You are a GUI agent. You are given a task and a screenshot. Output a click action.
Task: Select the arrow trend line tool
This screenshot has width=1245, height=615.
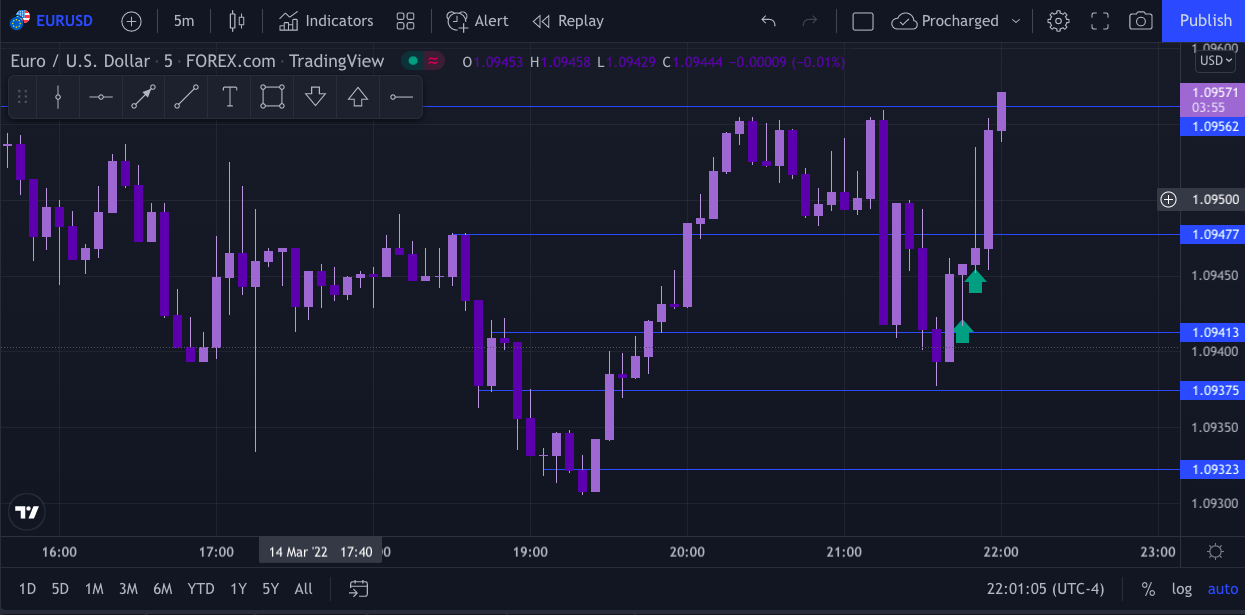pos(143,97)
